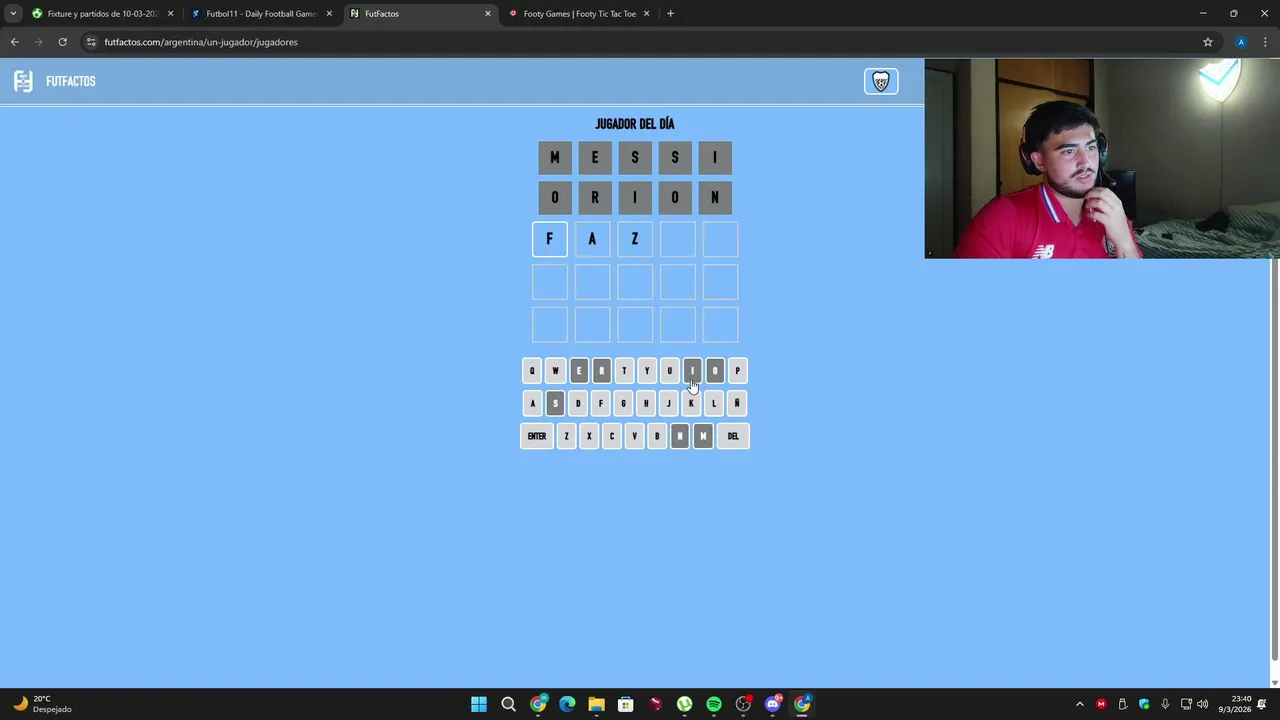Select the FutFactos browser tab

[420, 14]
